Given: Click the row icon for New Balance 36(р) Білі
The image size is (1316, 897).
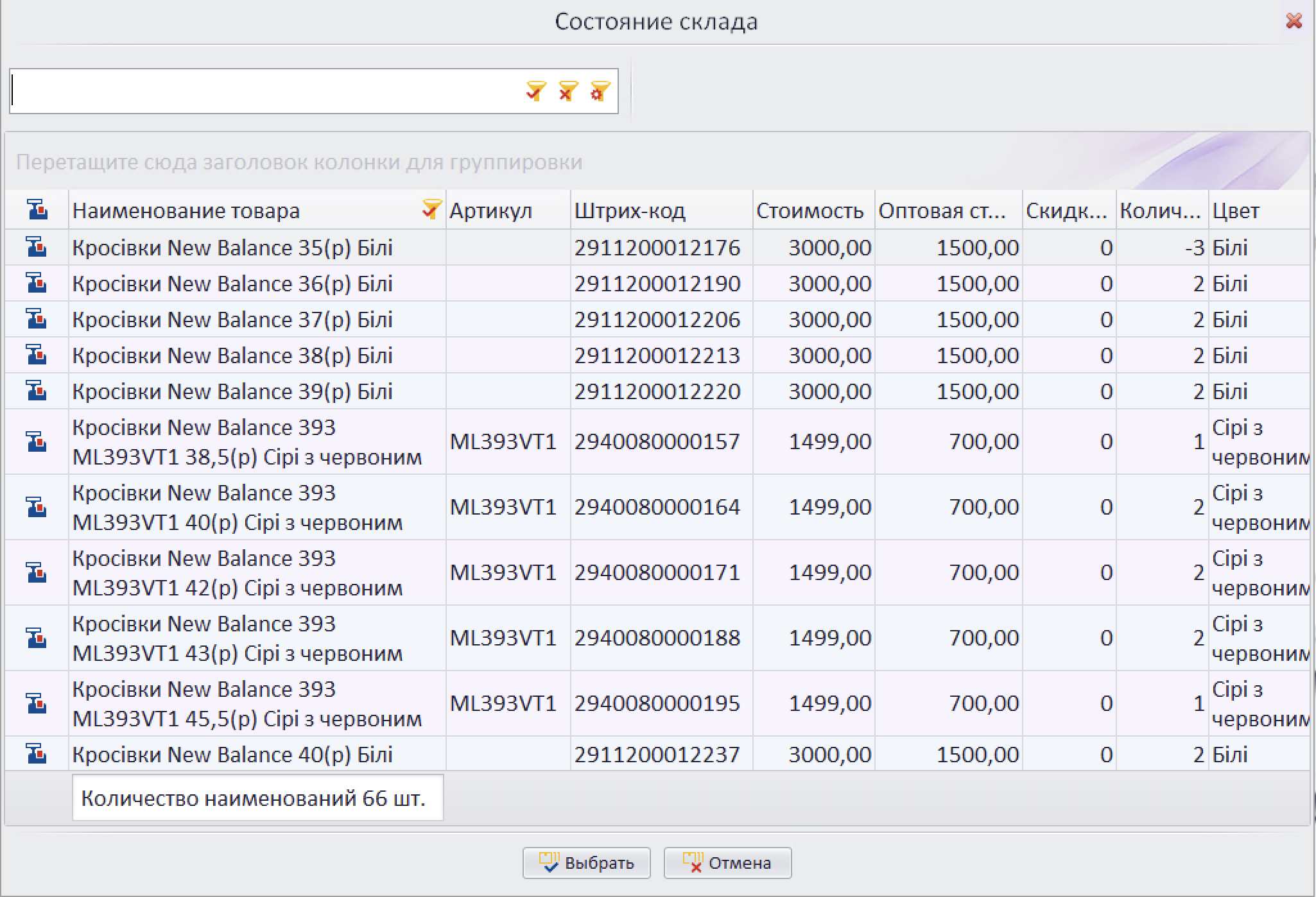Looking at the screenshot, I should [37, 283].
